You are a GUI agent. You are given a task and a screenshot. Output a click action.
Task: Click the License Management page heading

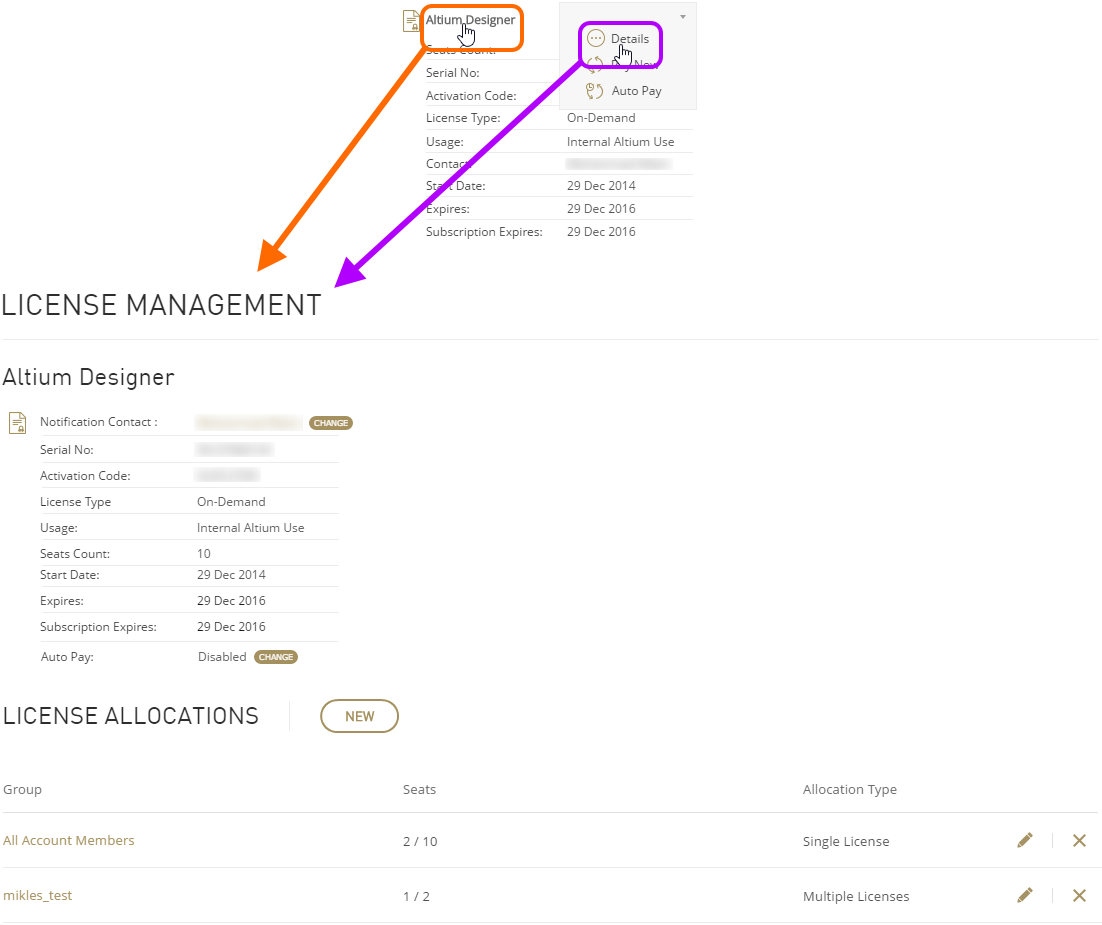(x=162, y=306)
